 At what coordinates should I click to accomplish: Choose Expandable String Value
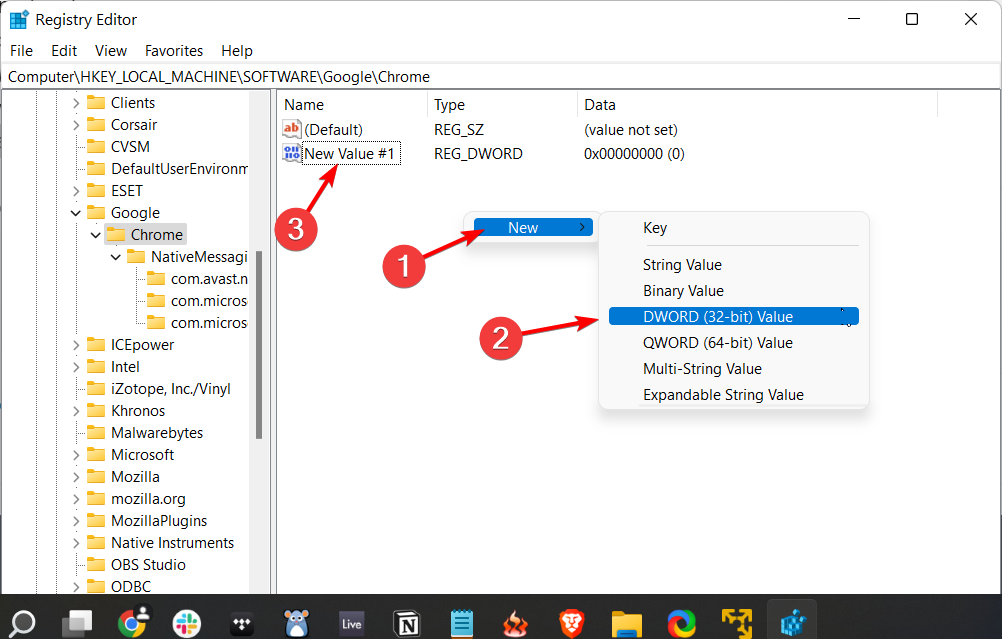734,395
